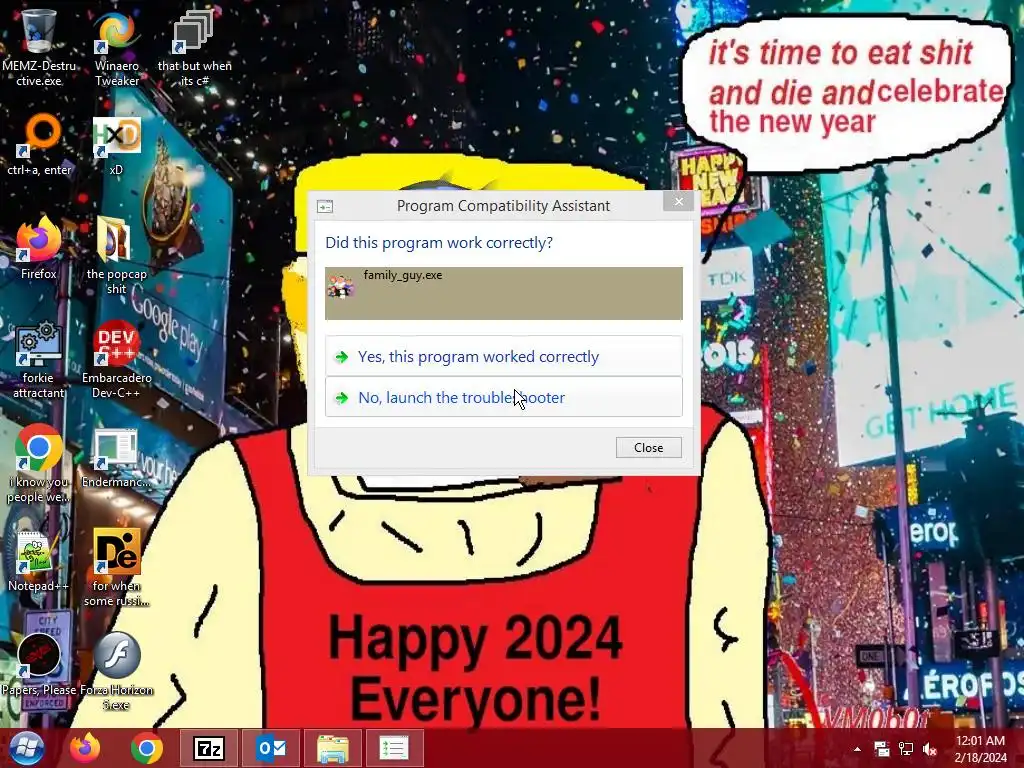The image size is (1024, 768).
Task: Show hidden tray icons arrow
Action: 857,749
